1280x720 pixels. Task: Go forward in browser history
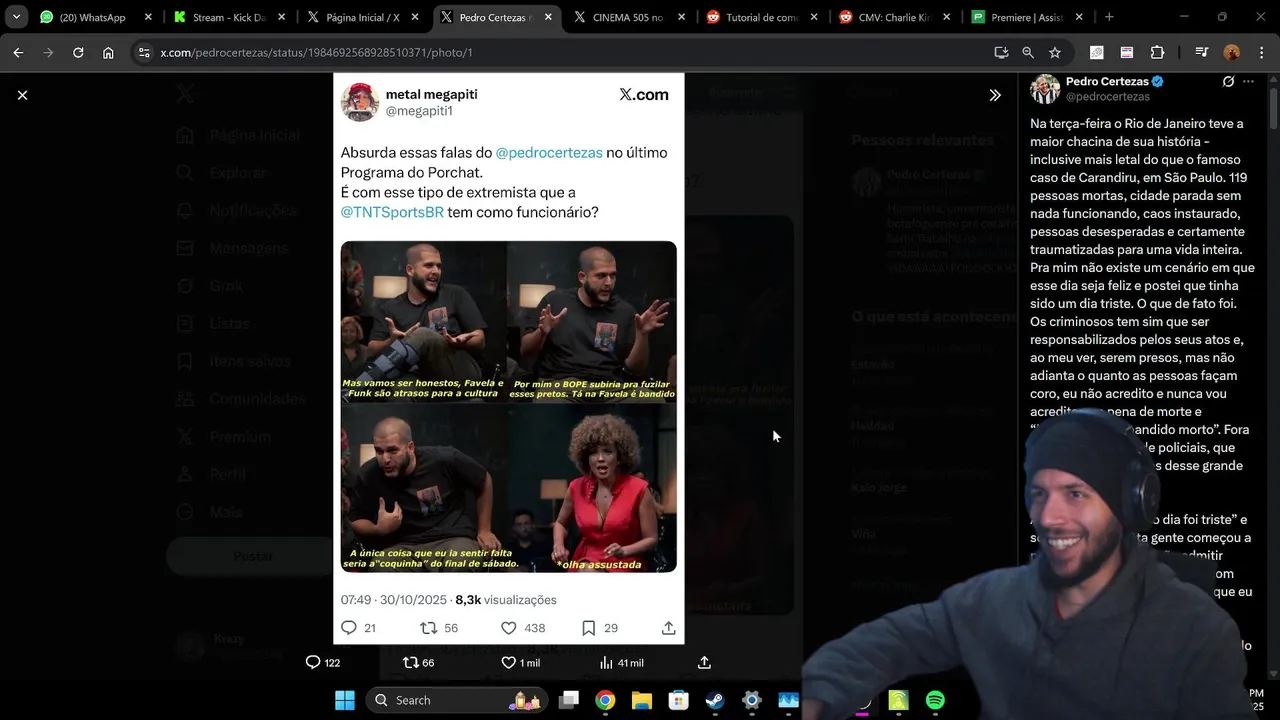click(47, 53)
